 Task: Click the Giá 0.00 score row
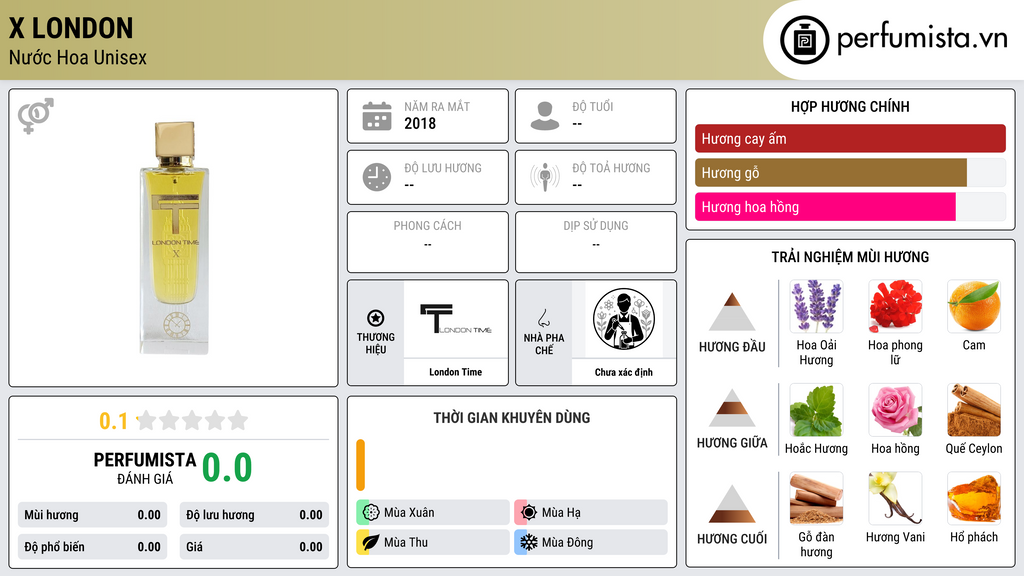(254, 547)
